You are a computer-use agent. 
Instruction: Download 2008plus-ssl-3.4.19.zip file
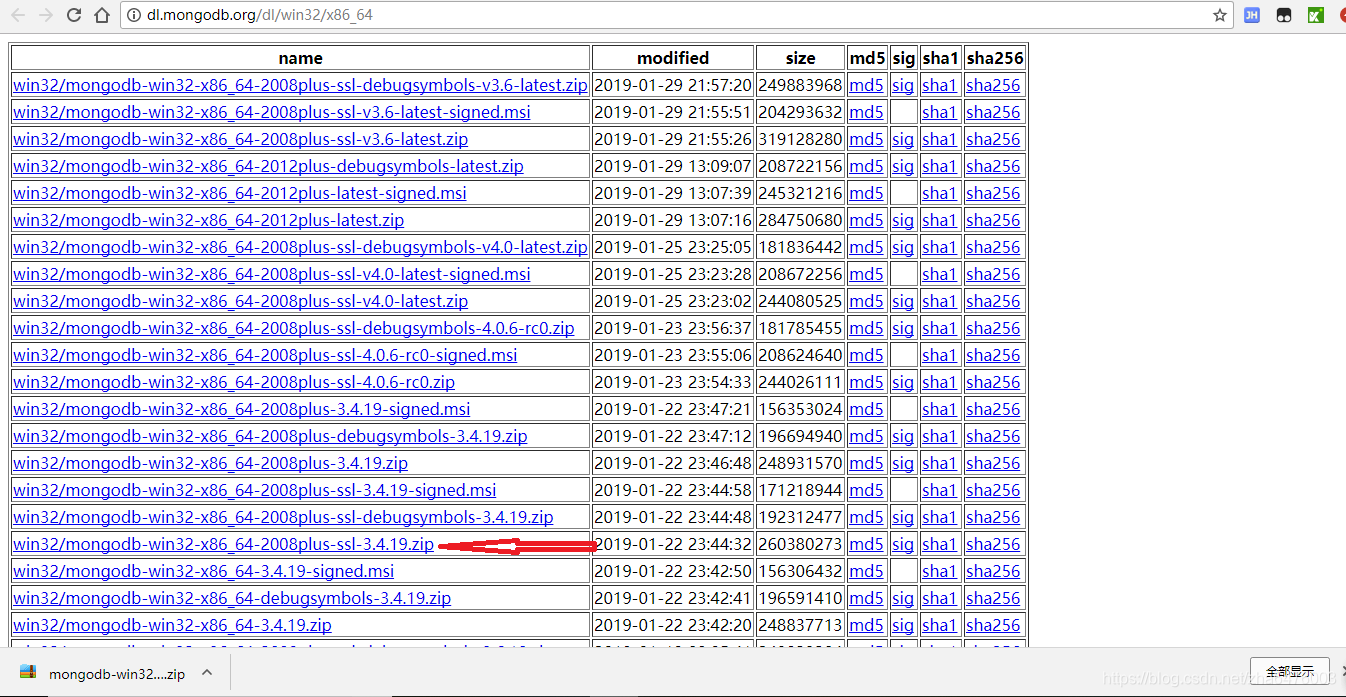[223, 544]
